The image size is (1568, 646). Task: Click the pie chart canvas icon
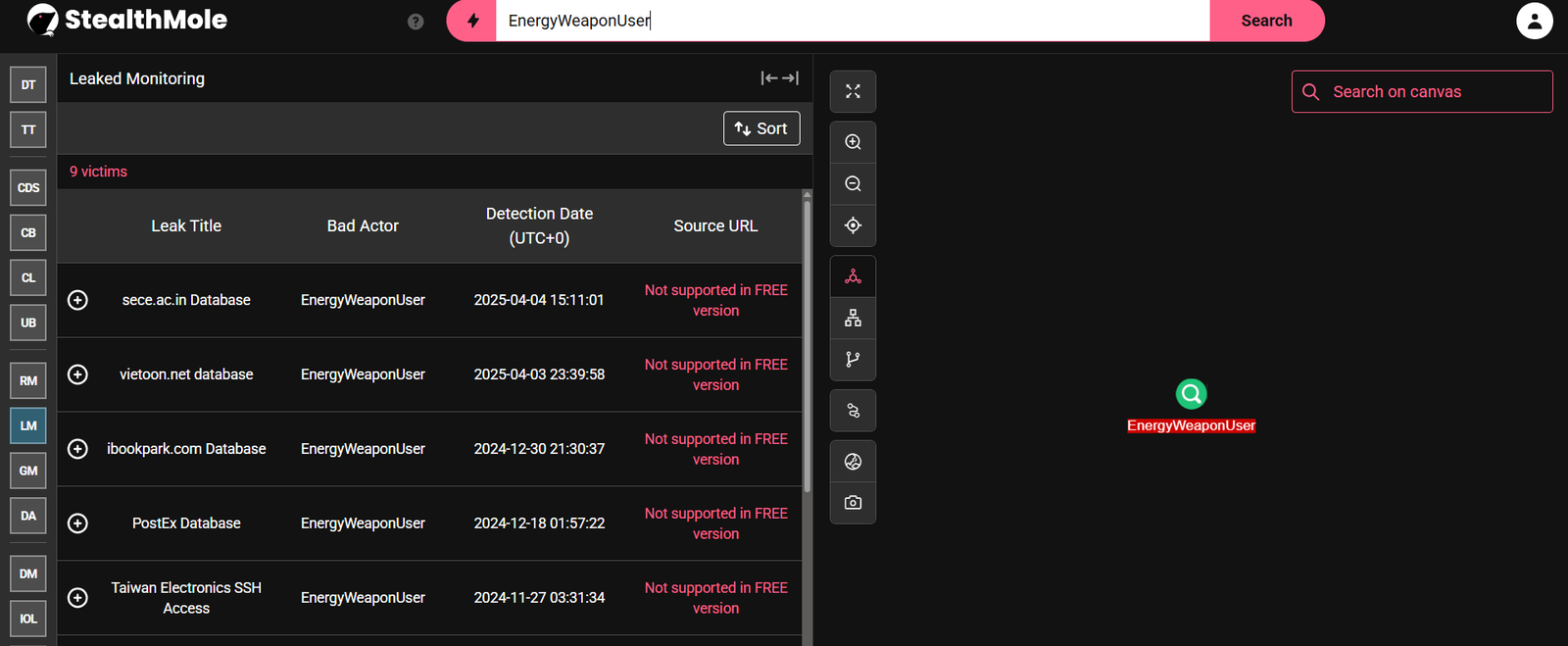[x=853, y=462]
